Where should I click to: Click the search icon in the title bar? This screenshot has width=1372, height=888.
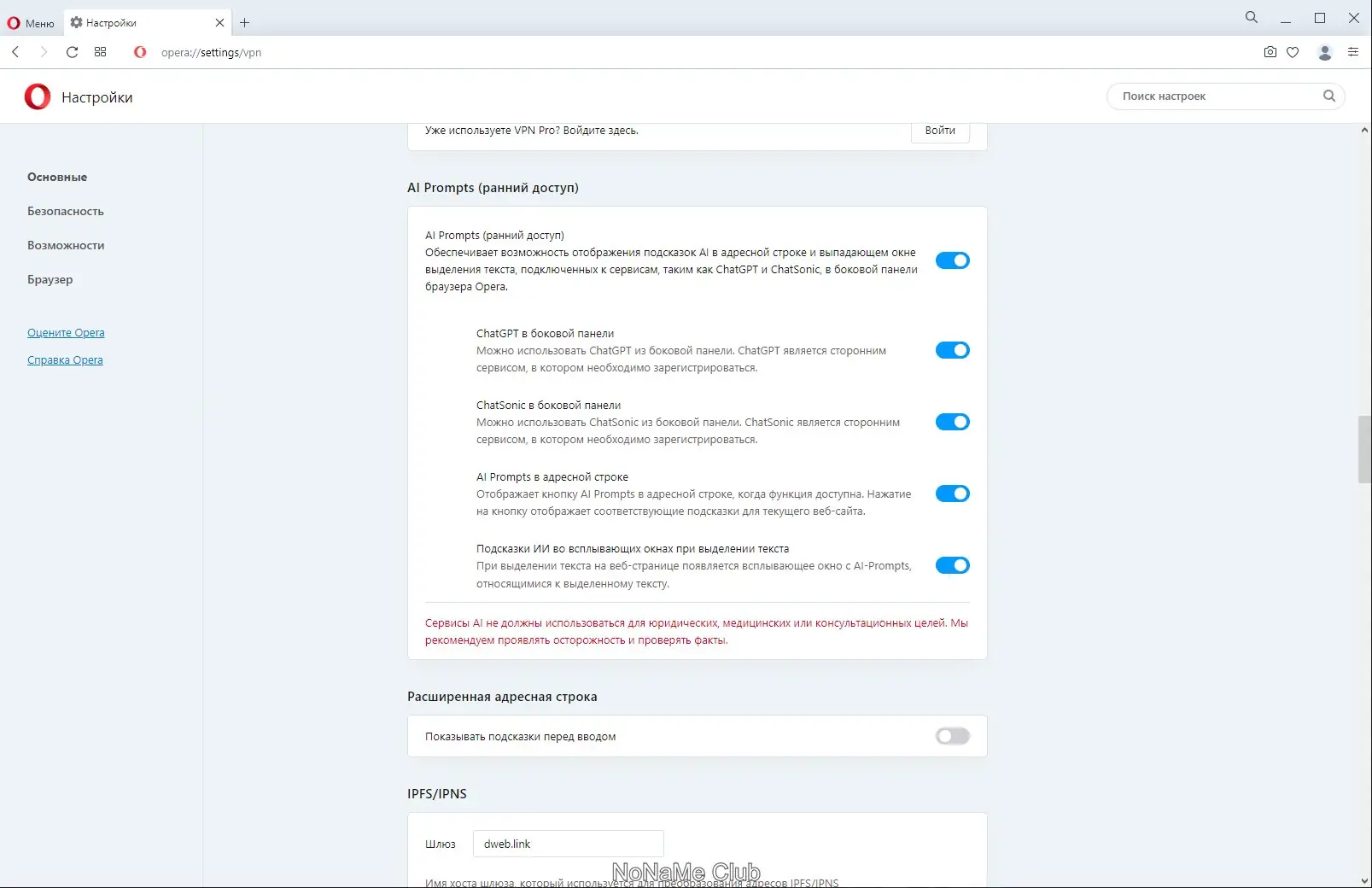click(1251, 16)
